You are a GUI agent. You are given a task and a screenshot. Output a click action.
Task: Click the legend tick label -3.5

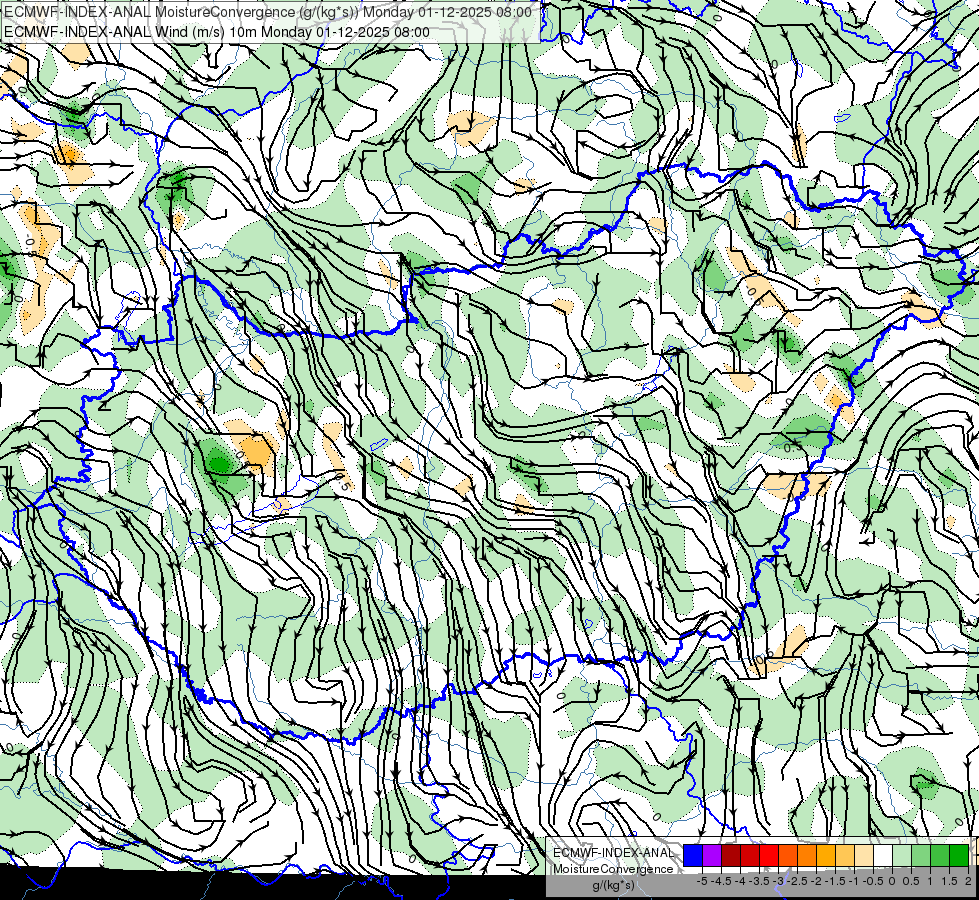pos(759,881)
